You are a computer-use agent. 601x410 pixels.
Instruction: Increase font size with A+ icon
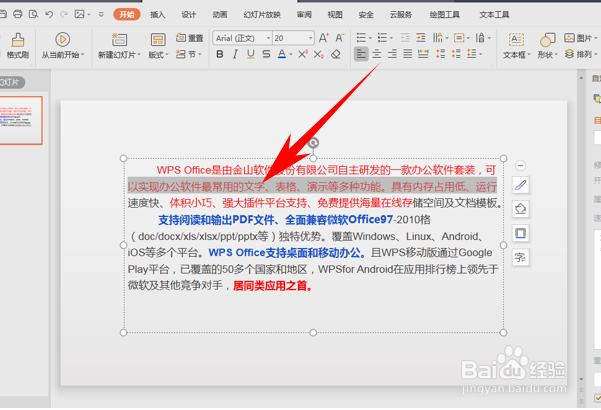coord(323,38)
